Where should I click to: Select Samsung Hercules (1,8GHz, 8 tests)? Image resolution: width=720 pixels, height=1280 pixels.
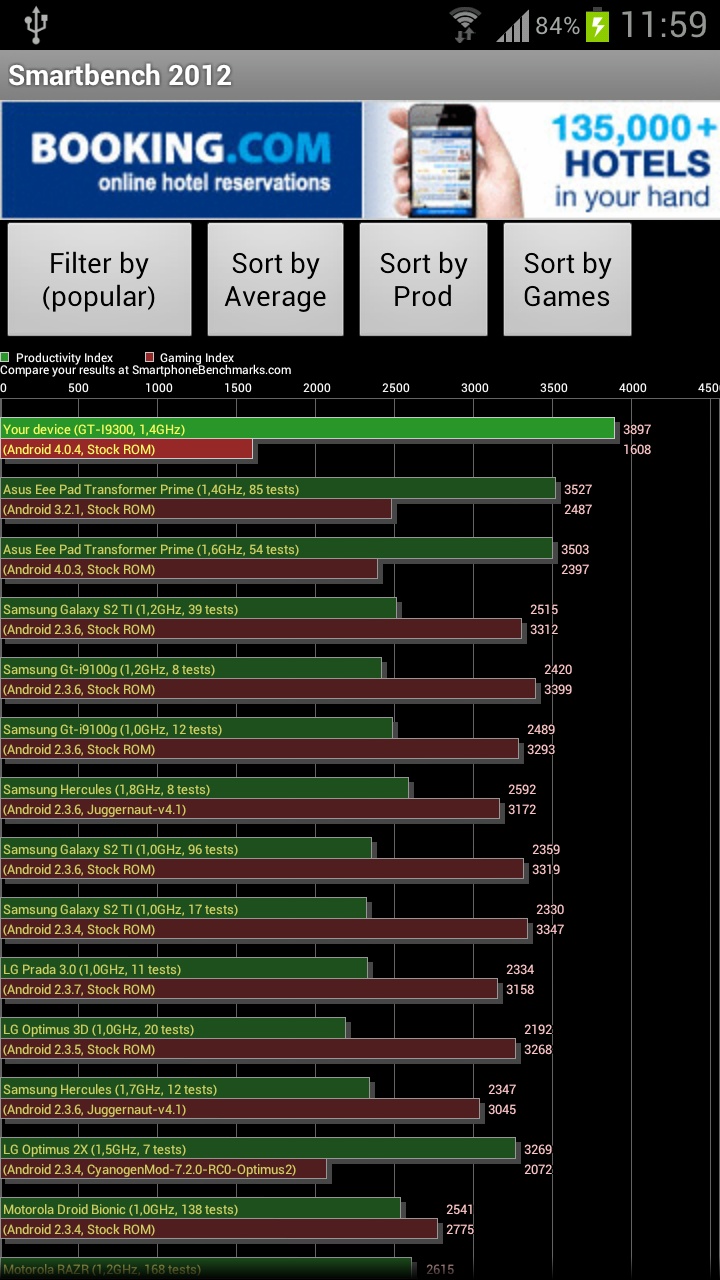(204, 789)
